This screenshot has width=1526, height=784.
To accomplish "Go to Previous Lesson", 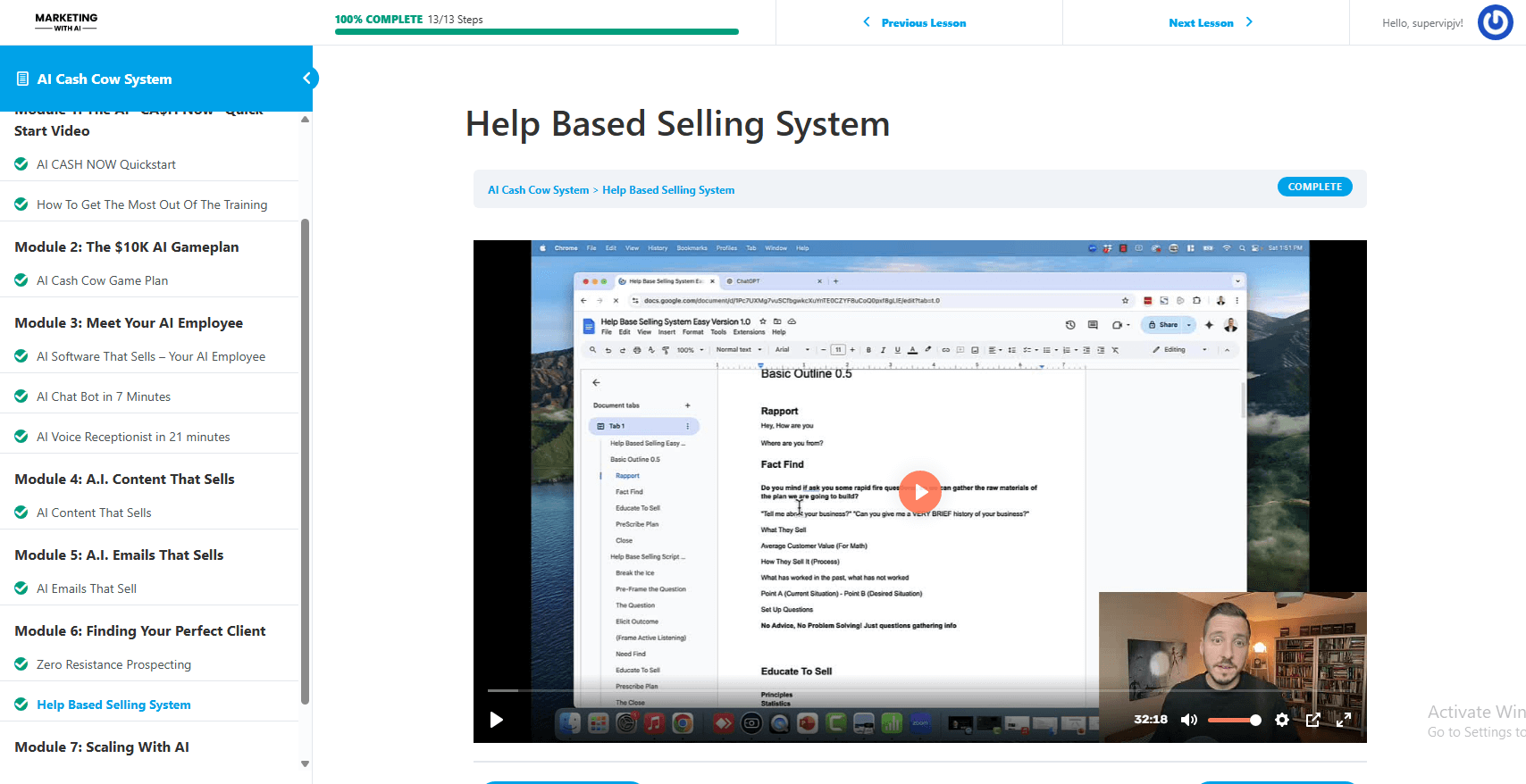I will point(915,22).
